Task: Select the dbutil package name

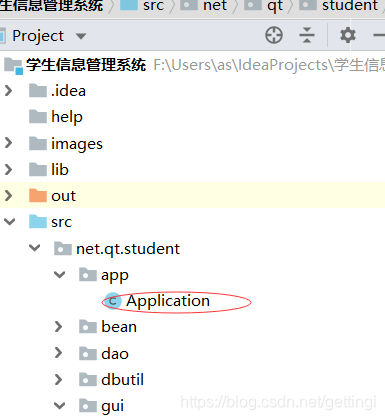Action: (122, 379)
